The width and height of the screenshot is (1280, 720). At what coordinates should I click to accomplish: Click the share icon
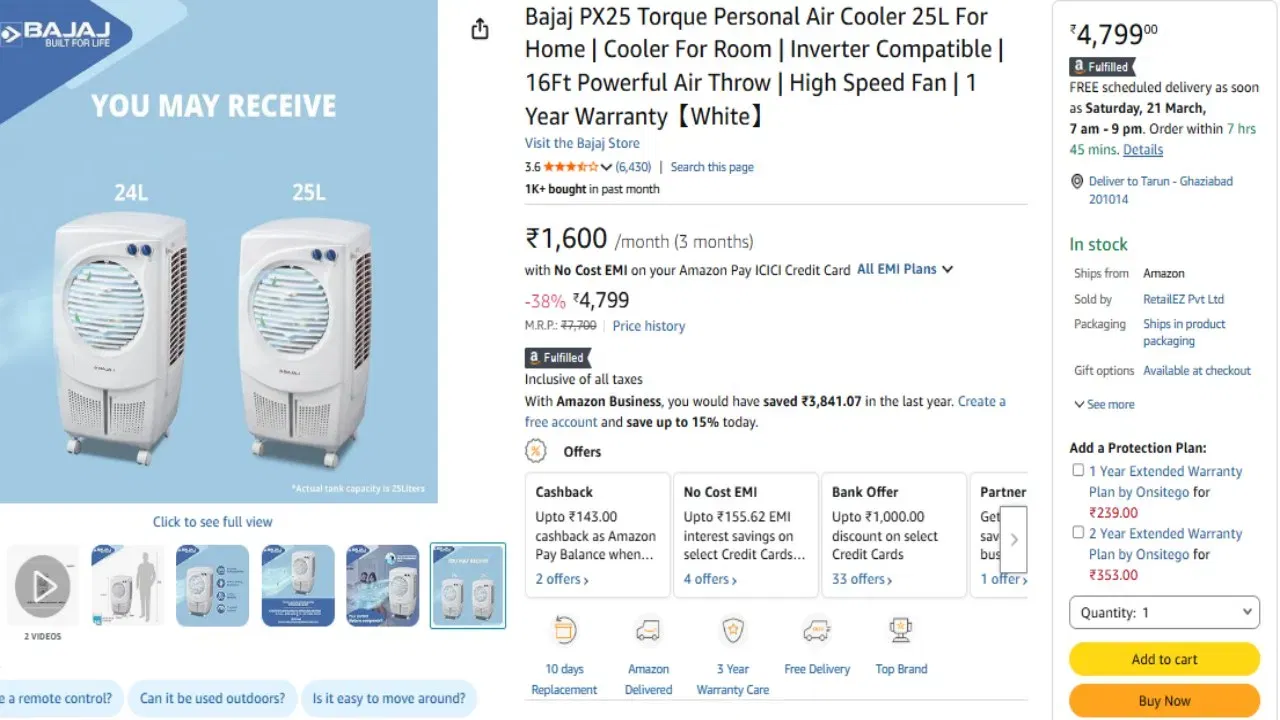click(x=479, y=30)
